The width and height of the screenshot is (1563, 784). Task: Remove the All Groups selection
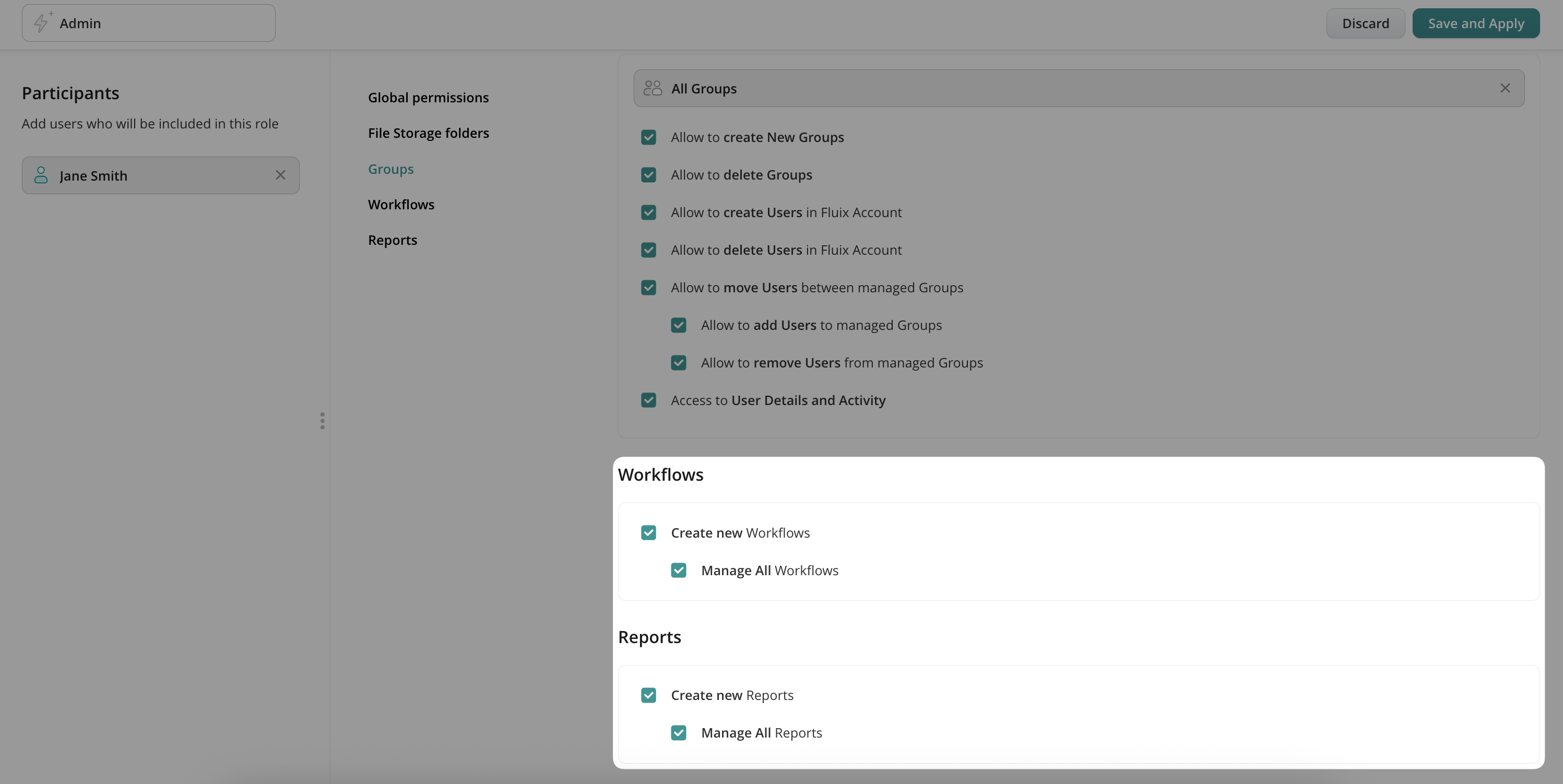pos(1505,89)
